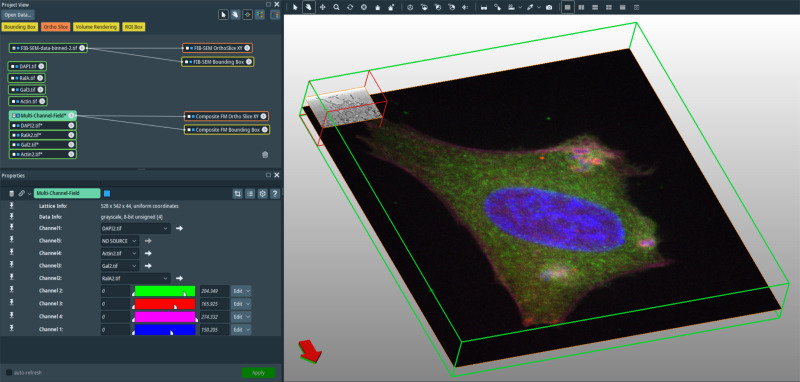Image resolution: width=800 pixels, height=382 pixels.
Task: Click the red Channel 3 colormap bar
Action: coord(165,303)
